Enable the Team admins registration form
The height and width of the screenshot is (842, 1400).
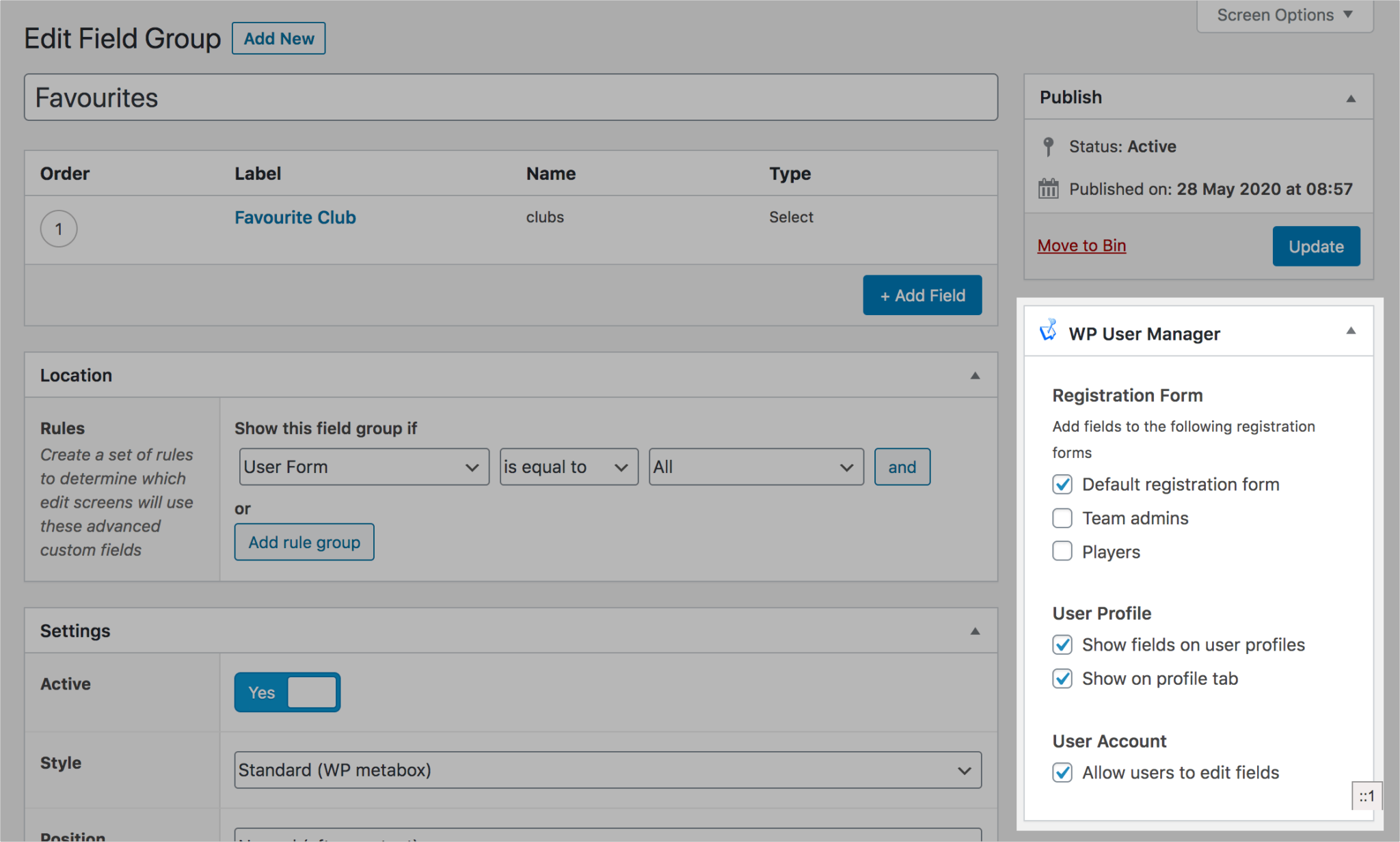tap(1062, 518)
